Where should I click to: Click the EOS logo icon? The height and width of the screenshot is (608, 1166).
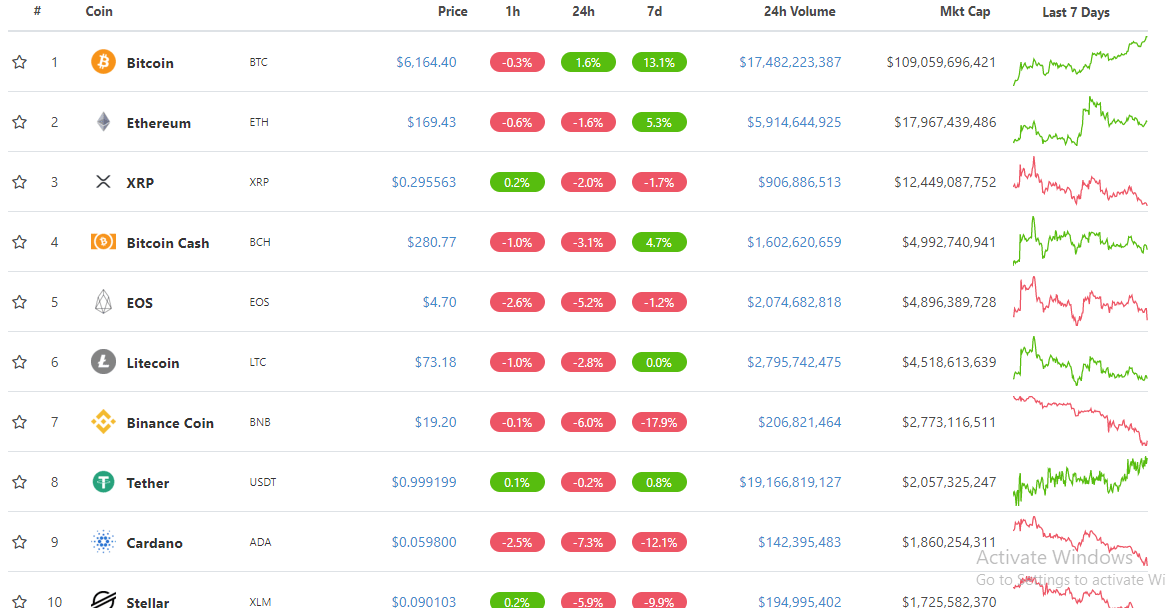click(103, 302)
